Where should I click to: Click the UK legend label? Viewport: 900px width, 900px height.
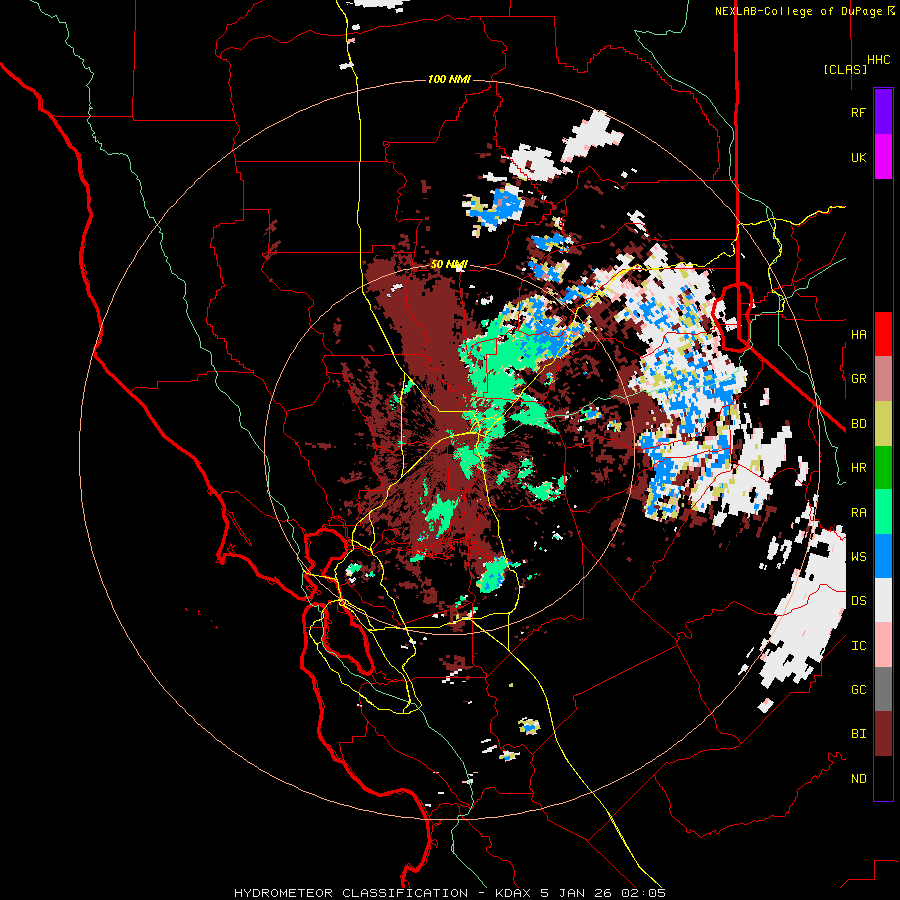pos(858,158)
